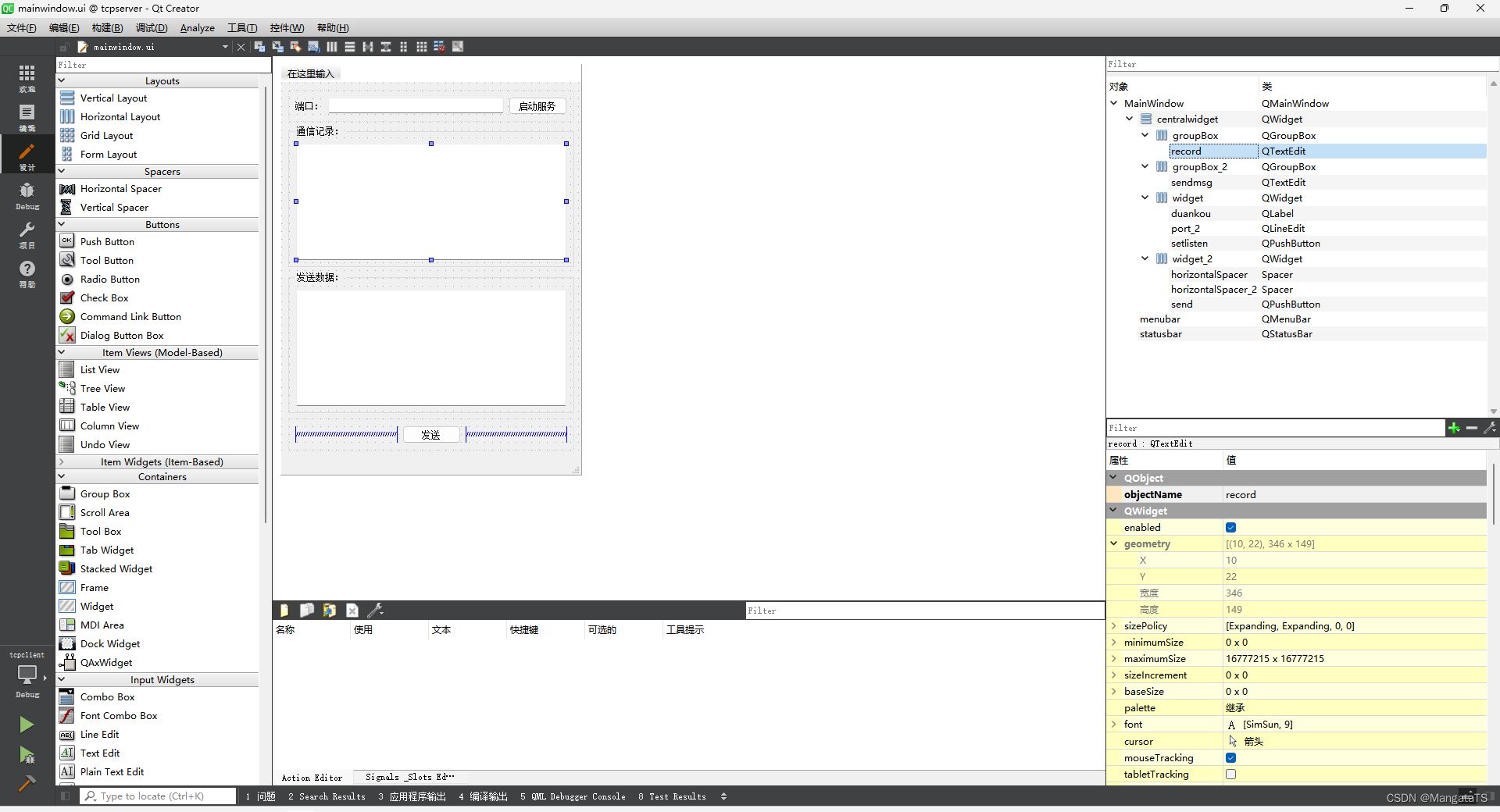The image size is (1500, 812).
Task: Click New action icon in Action Editor
Action: [x=284, y=611]
